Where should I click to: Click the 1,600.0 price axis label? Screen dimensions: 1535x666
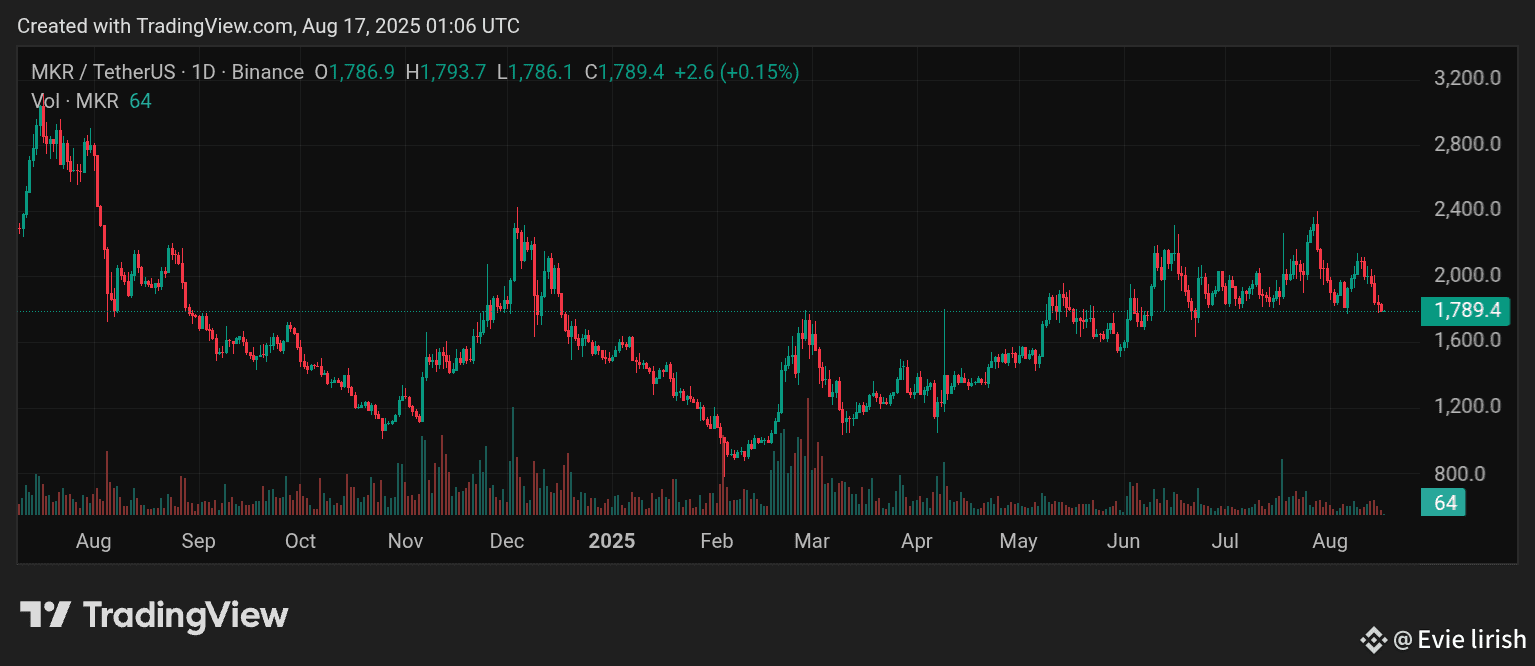point(1467,340)
